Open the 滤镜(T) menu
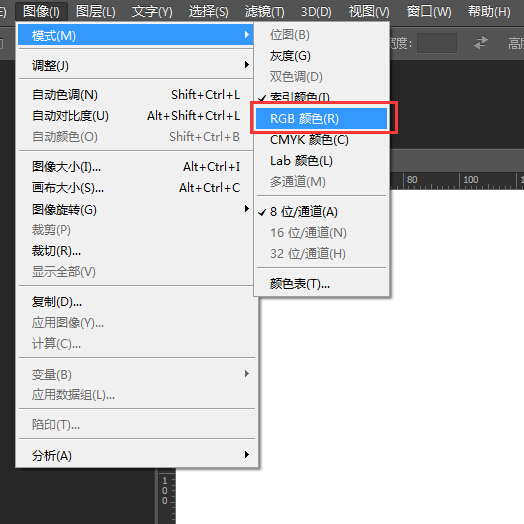Viewport: 524px width, 524px height. 264,11
